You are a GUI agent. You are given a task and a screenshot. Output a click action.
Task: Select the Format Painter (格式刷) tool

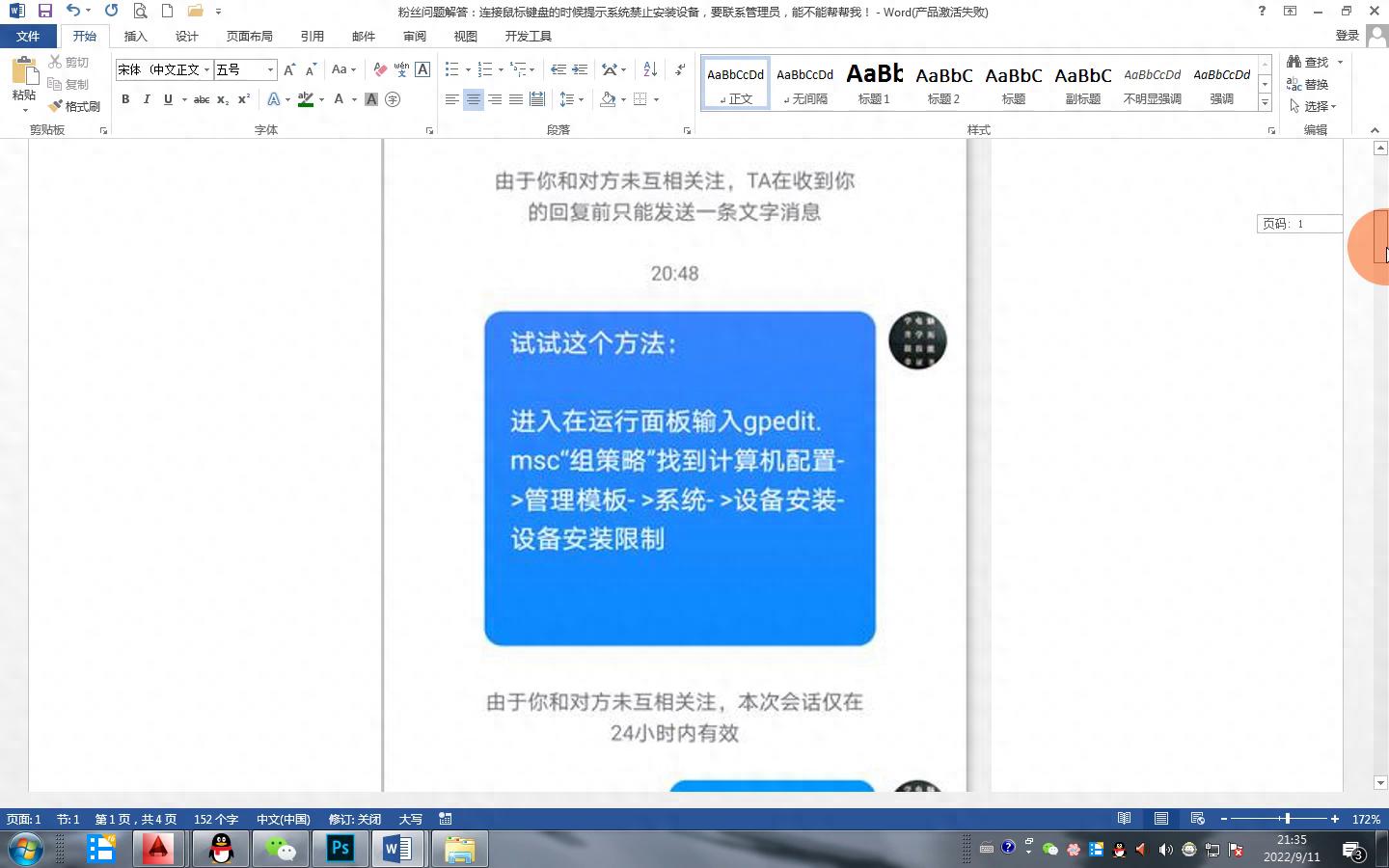[x=82, y=106]
